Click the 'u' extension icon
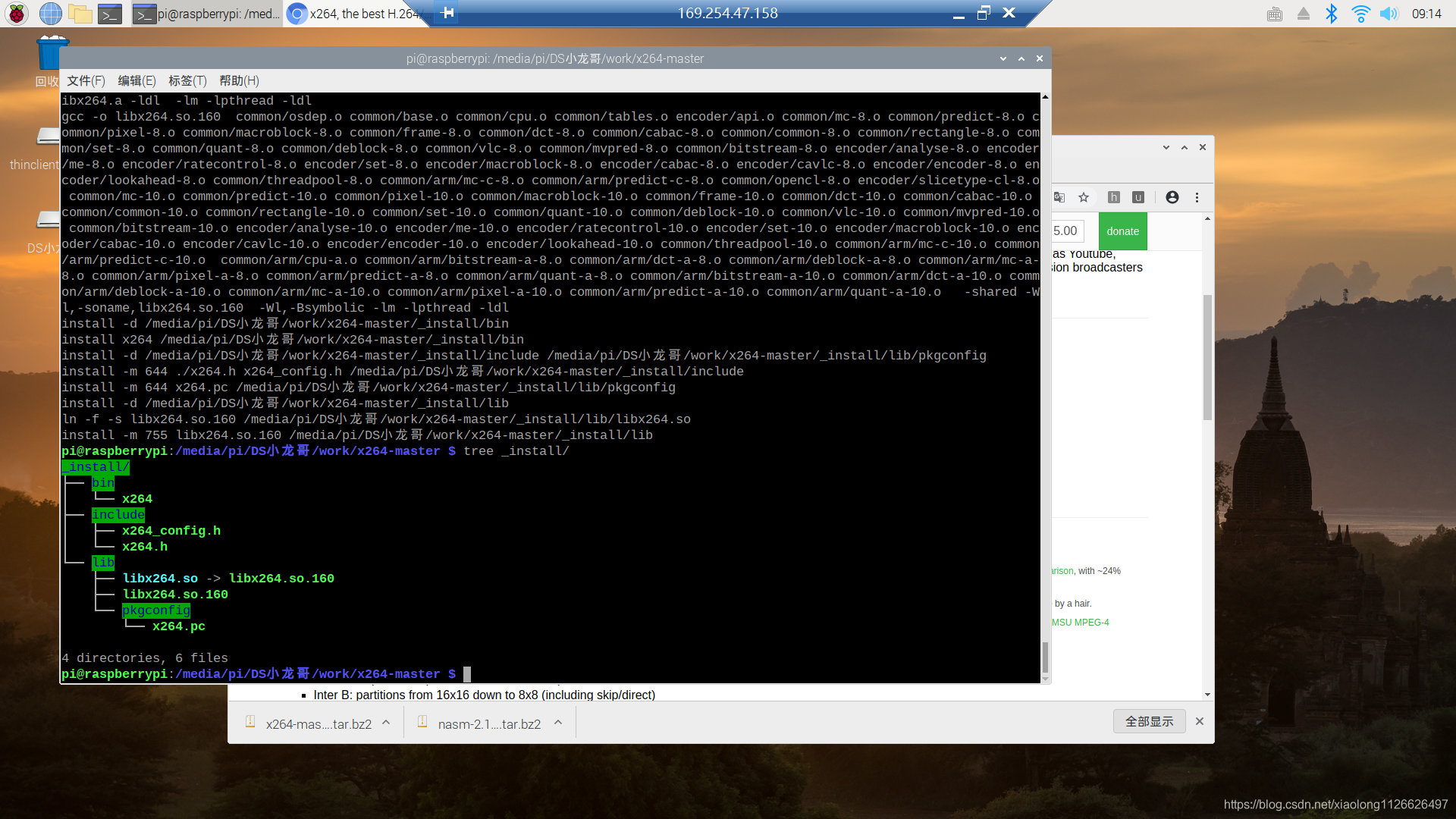Image resolution: width=1456 pixels, height=819 pixels. coord(1138,197)
